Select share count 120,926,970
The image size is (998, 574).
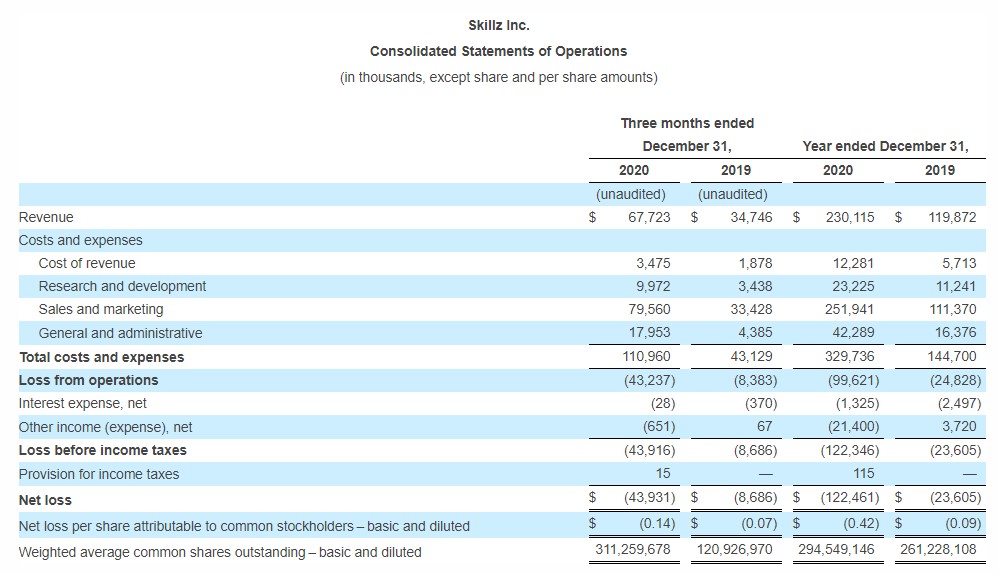tap(734, 549)
